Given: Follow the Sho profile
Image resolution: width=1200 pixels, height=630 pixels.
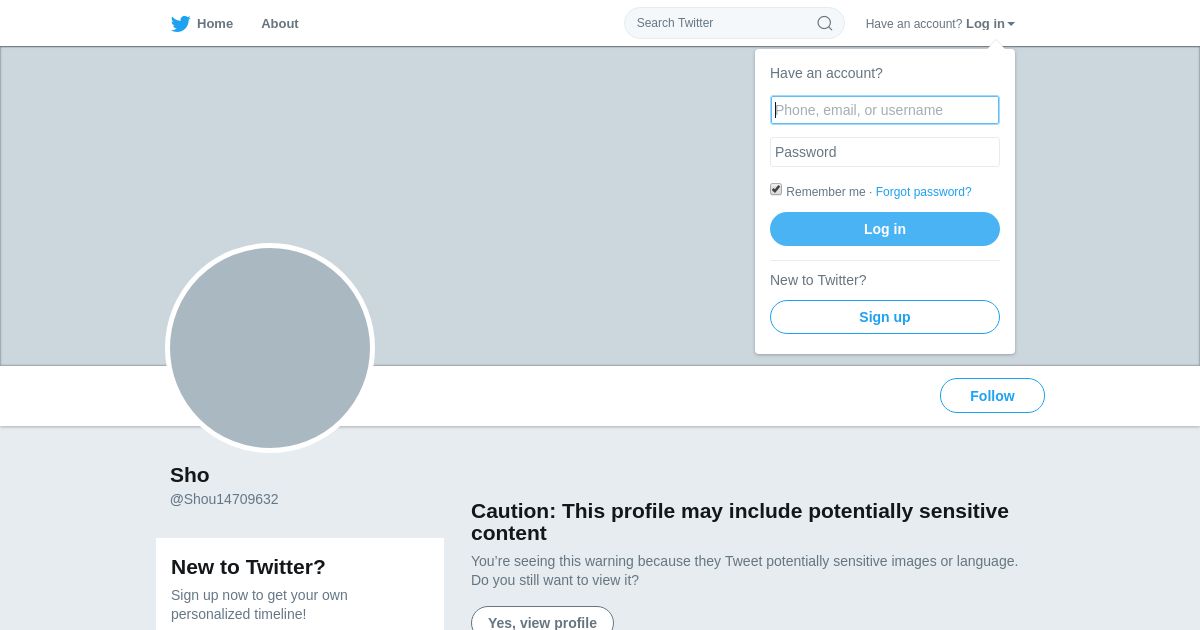Looking at the screenshot, I should (992, 396).
